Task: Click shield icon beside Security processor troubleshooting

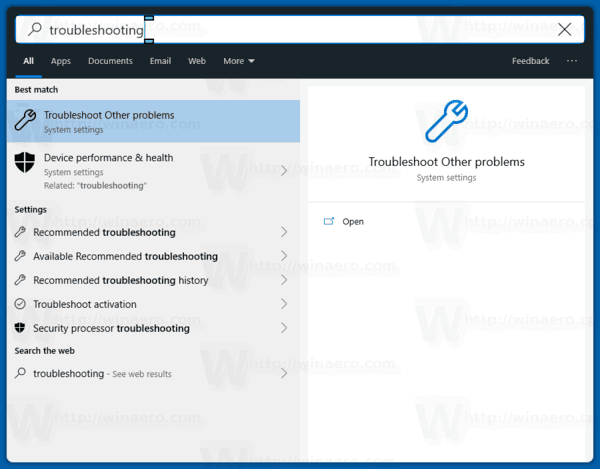Action: pyautogui.click(x=20, y=328)
